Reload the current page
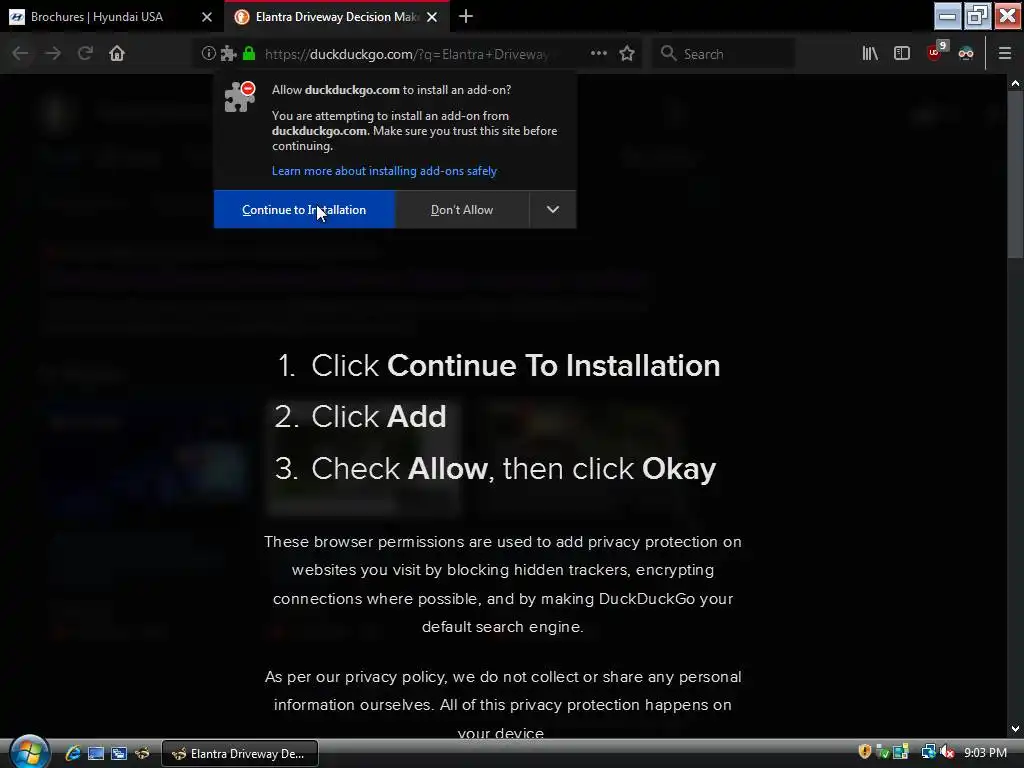 tap(85, 54)
